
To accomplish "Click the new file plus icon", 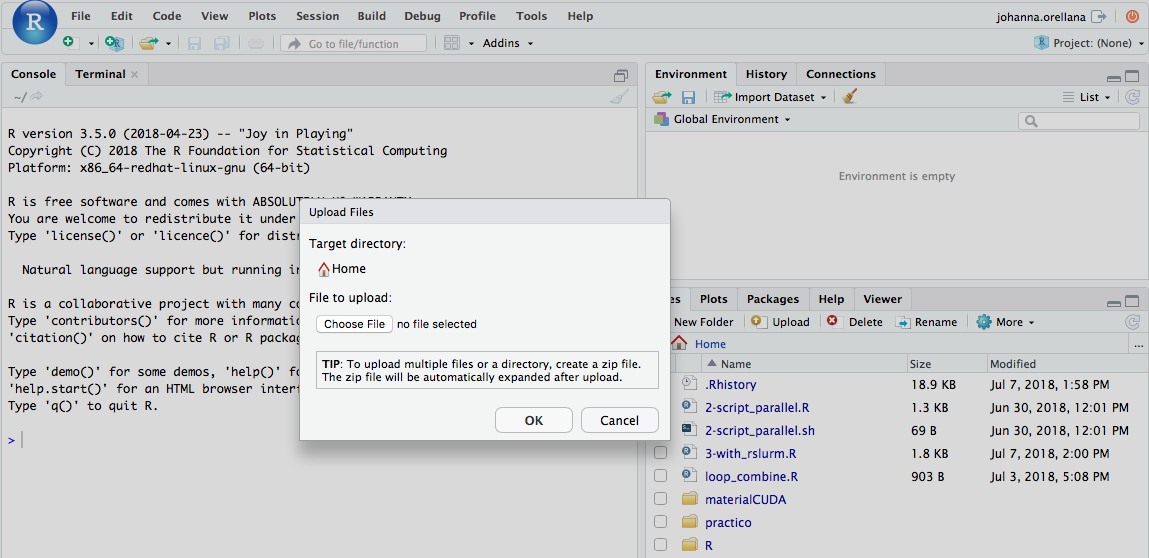I will pyautogui.click(x=68, y=43).
